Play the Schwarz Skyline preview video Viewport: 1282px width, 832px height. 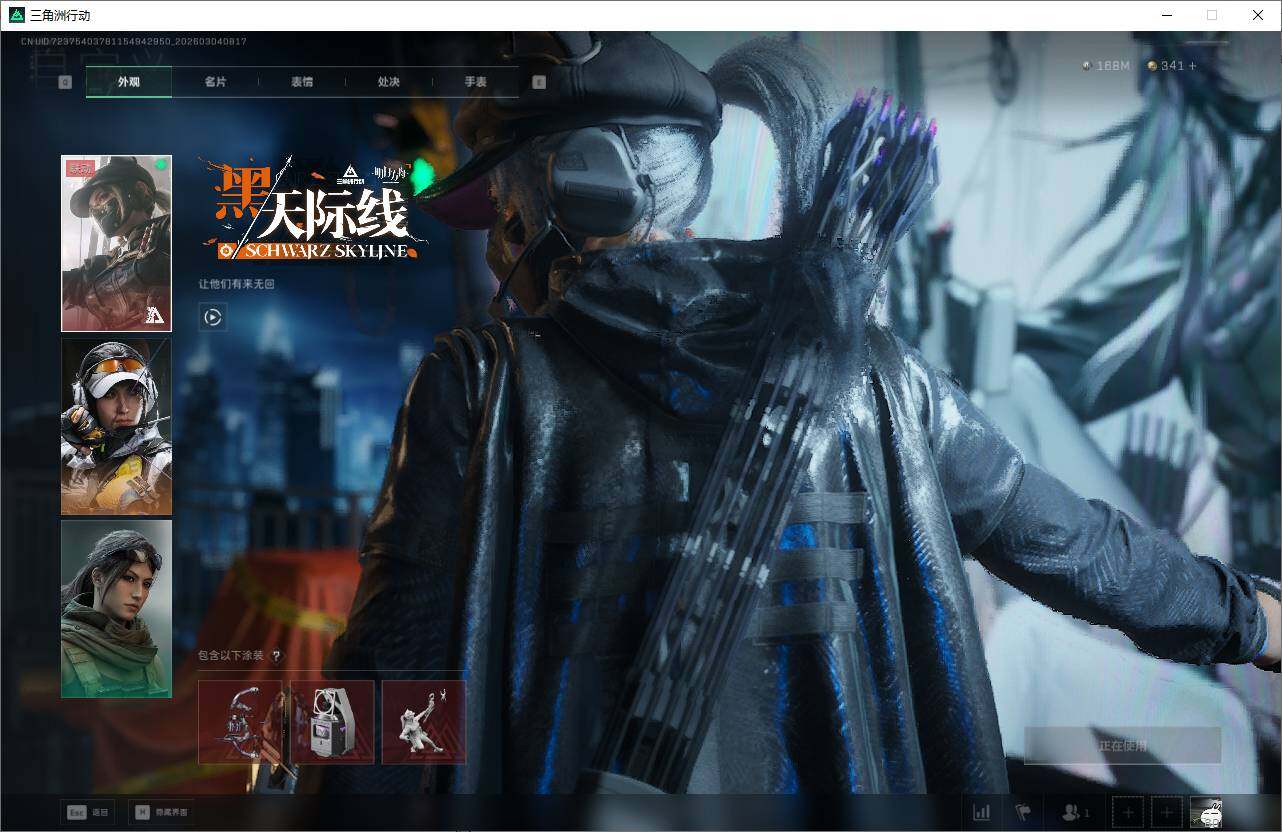point(212,317)
